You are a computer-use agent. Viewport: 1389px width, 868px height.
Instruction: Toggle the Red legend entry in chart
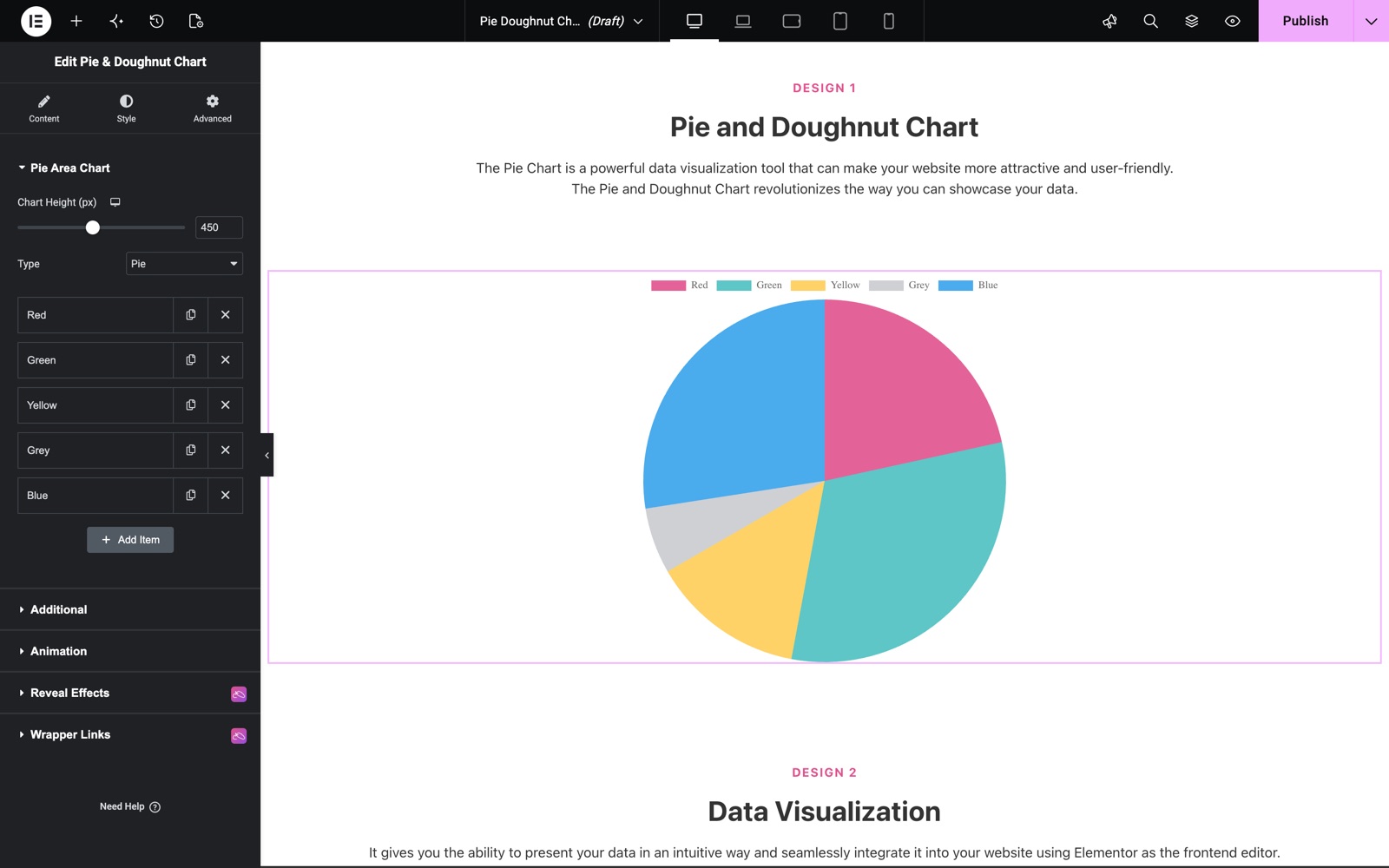tap(680, 285)
